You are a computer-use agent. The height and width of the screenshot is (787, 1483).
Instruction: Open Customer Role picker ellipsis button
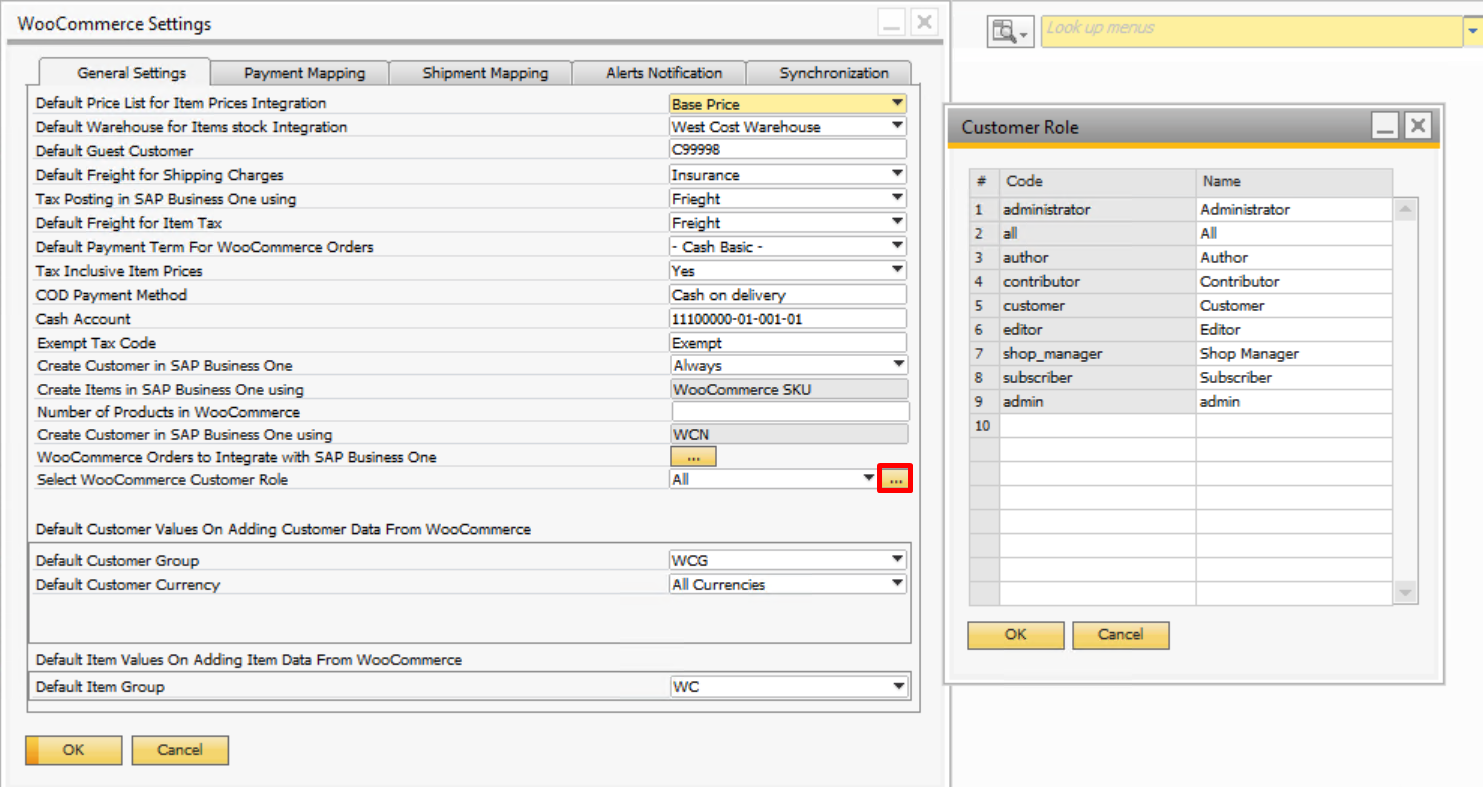895,480
